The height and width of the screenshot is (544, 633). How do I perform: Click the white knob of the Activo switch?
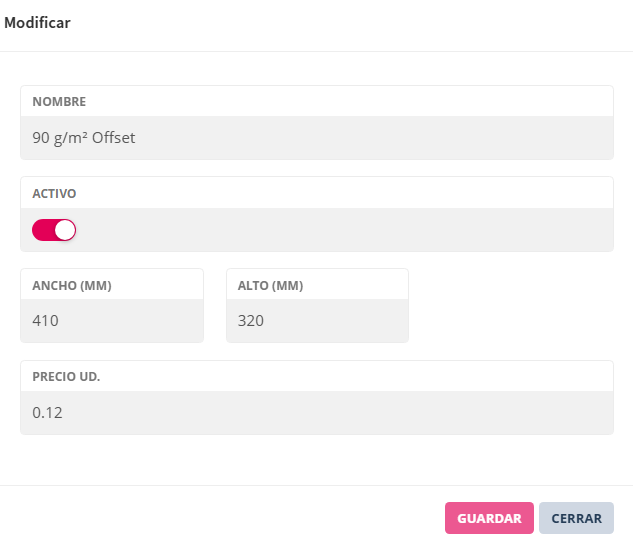coord(65,230)
